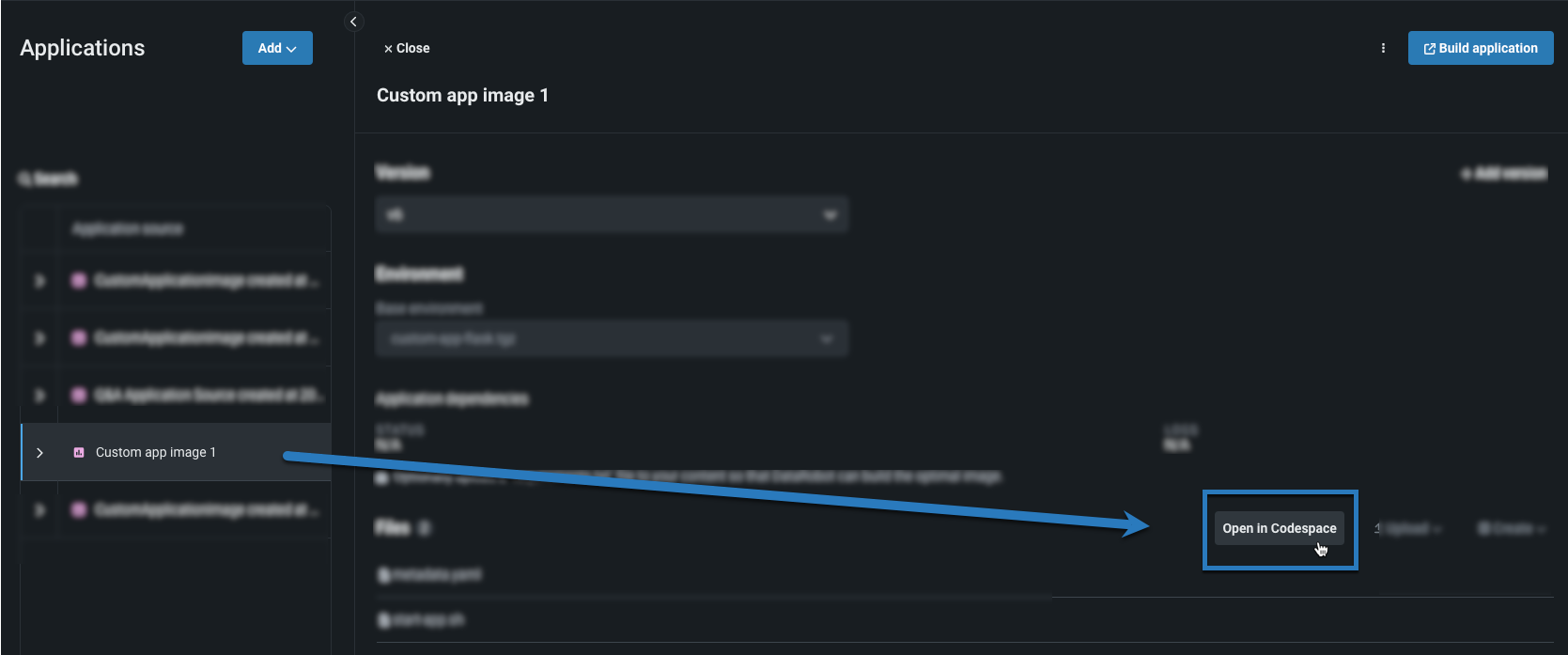This screenshot has height=655, width=1568.
Task: Click the start-app.sh file icon
Action: pyautogui.click(x=383, y=619)
